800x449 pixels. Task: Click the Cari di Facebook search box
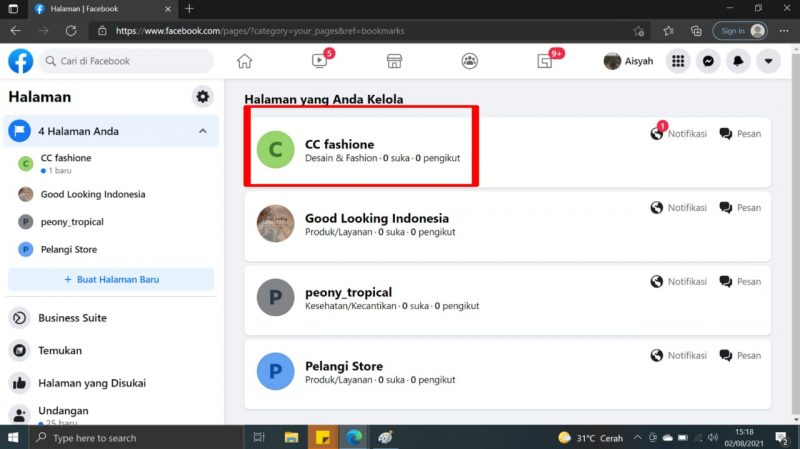click(127, 61)
